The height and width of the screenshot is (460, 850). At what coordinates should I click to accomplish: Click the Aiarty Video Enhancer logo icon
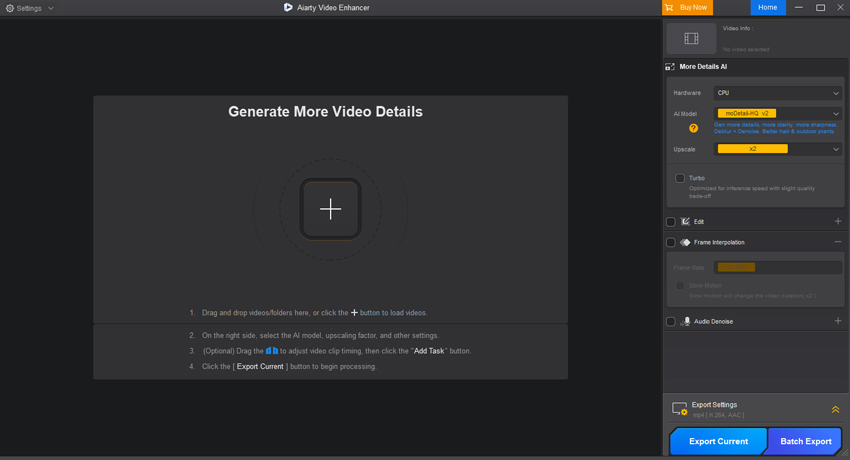pos(288,8)
